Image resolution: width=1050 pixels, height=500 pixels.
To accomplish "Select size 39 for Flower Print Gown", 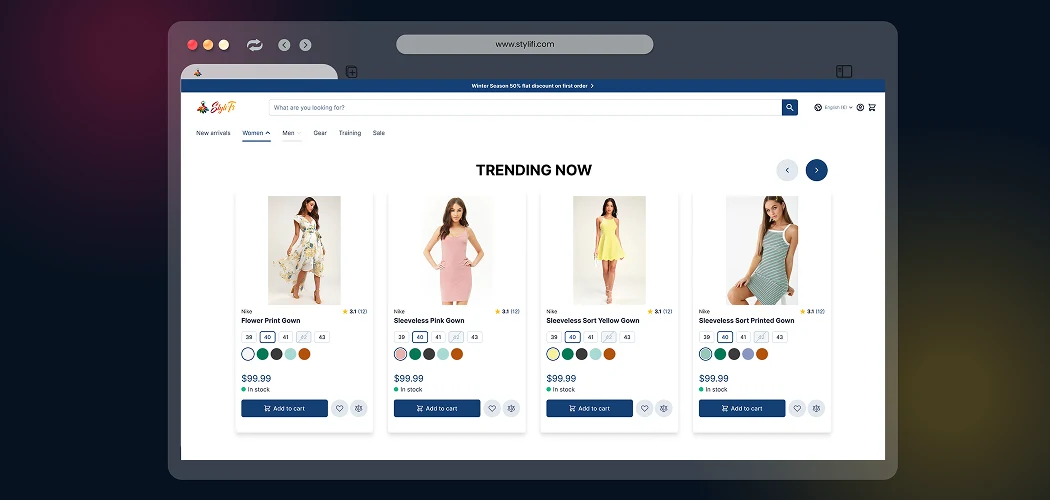I will tap(248, 337).
